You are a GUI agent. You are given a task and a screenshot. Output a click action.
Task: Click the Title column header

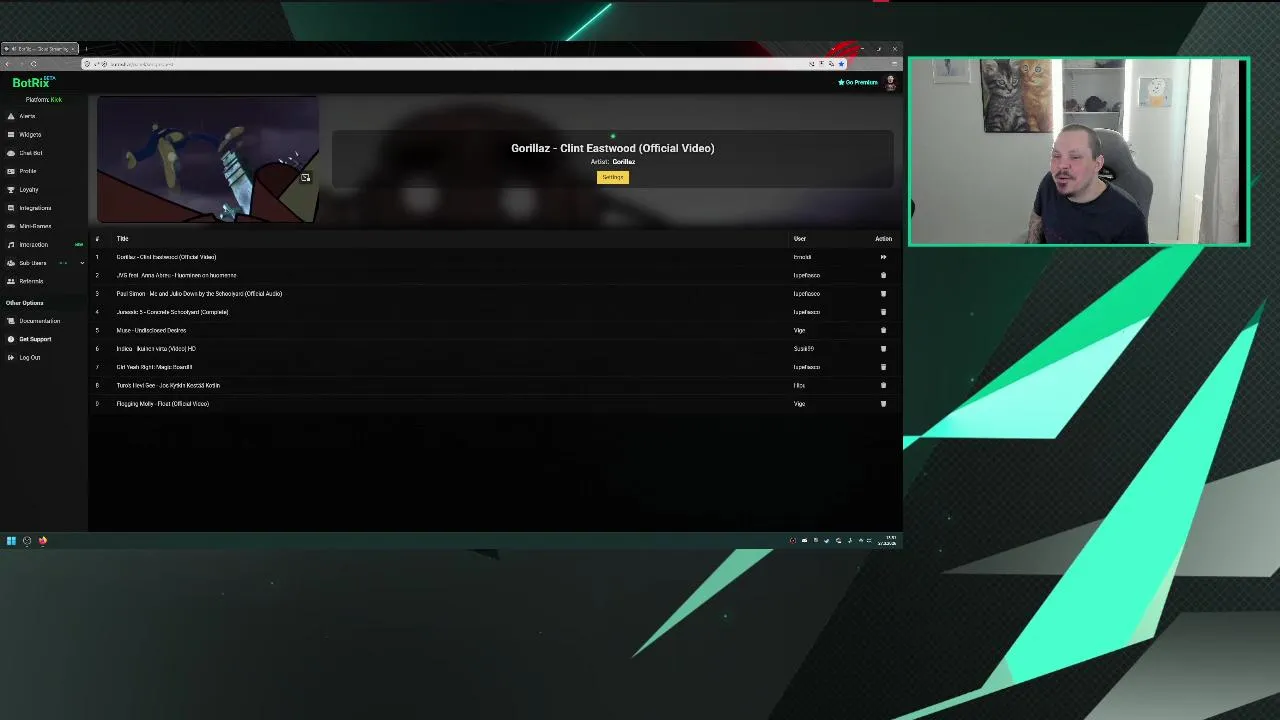tap(122, 239)
